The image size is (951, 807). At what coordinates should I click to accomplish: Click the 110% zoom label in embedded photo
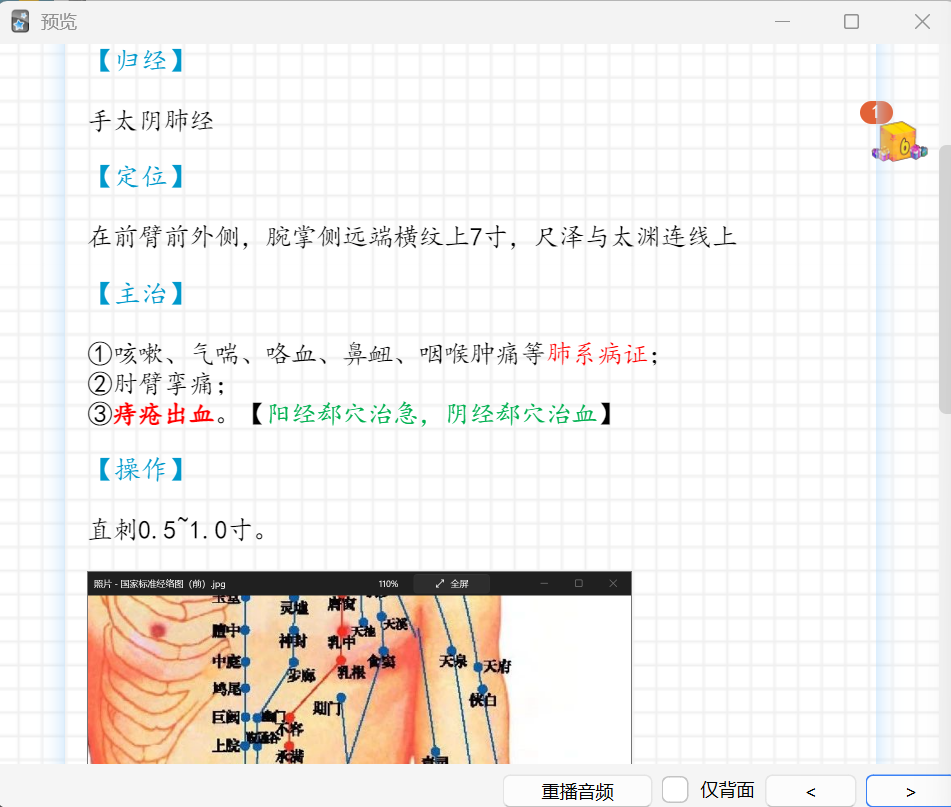pos(388,584)
